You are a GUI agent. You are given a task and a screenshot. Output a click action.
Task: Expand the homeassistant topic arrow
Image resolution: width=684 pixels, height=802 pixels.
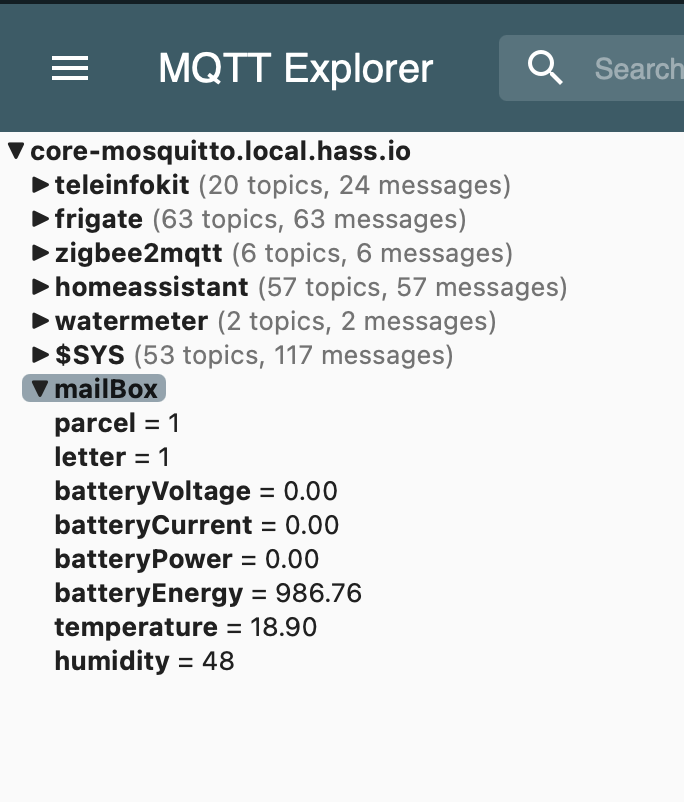point(40,287)
